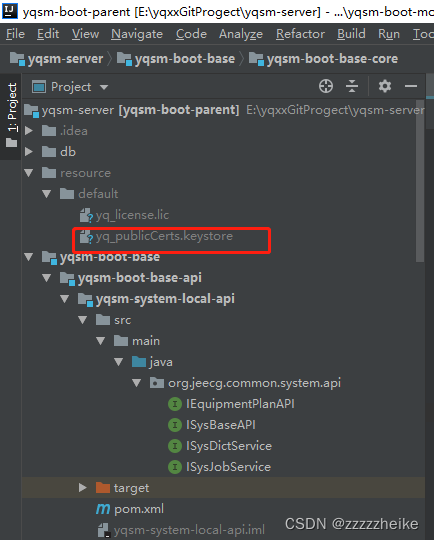Select yq_license.lic file name
434x540 pixels.
(132, 215)
